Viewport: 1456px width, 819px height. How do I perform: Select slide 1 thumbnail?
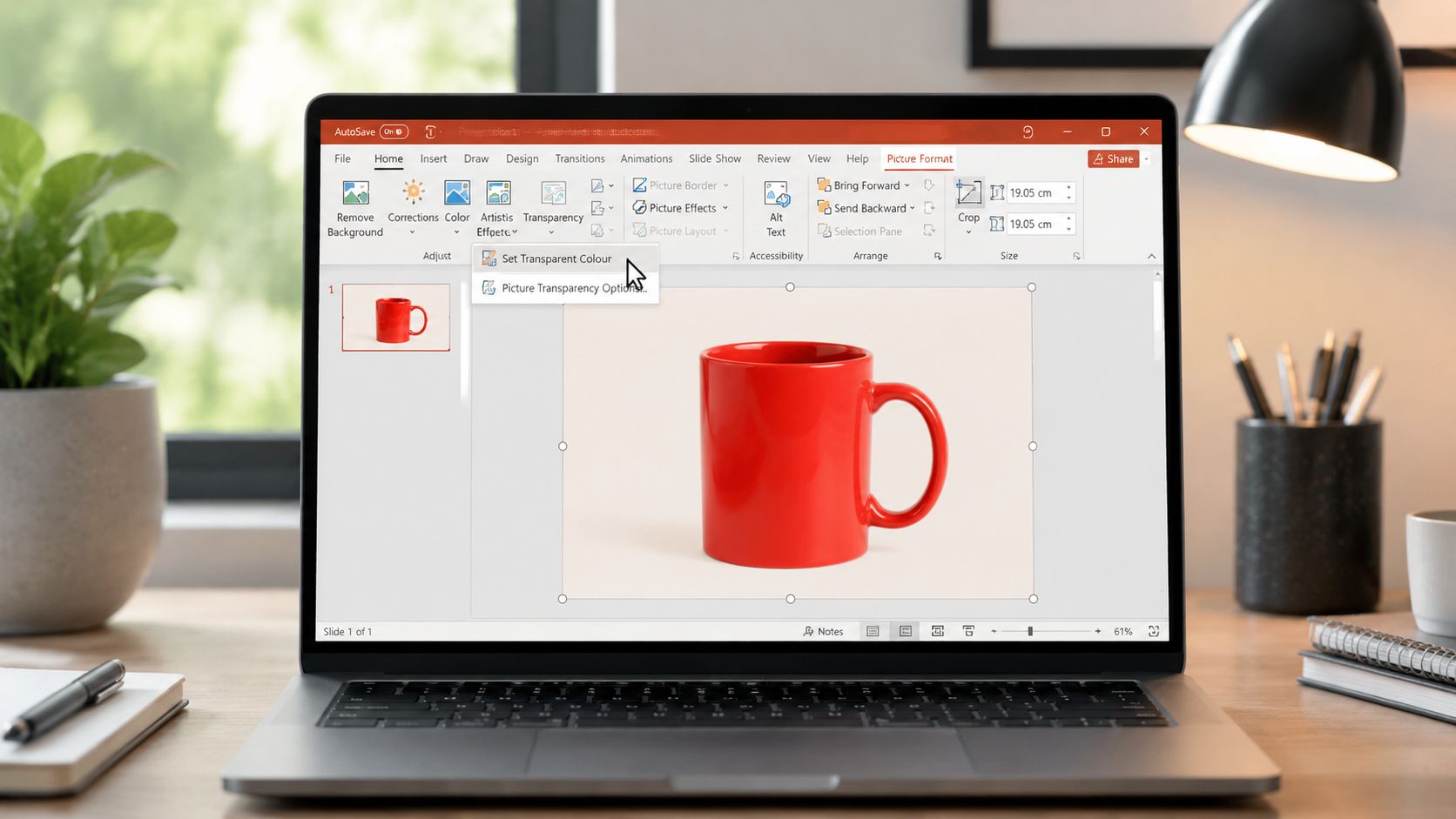tap(396, 318)
